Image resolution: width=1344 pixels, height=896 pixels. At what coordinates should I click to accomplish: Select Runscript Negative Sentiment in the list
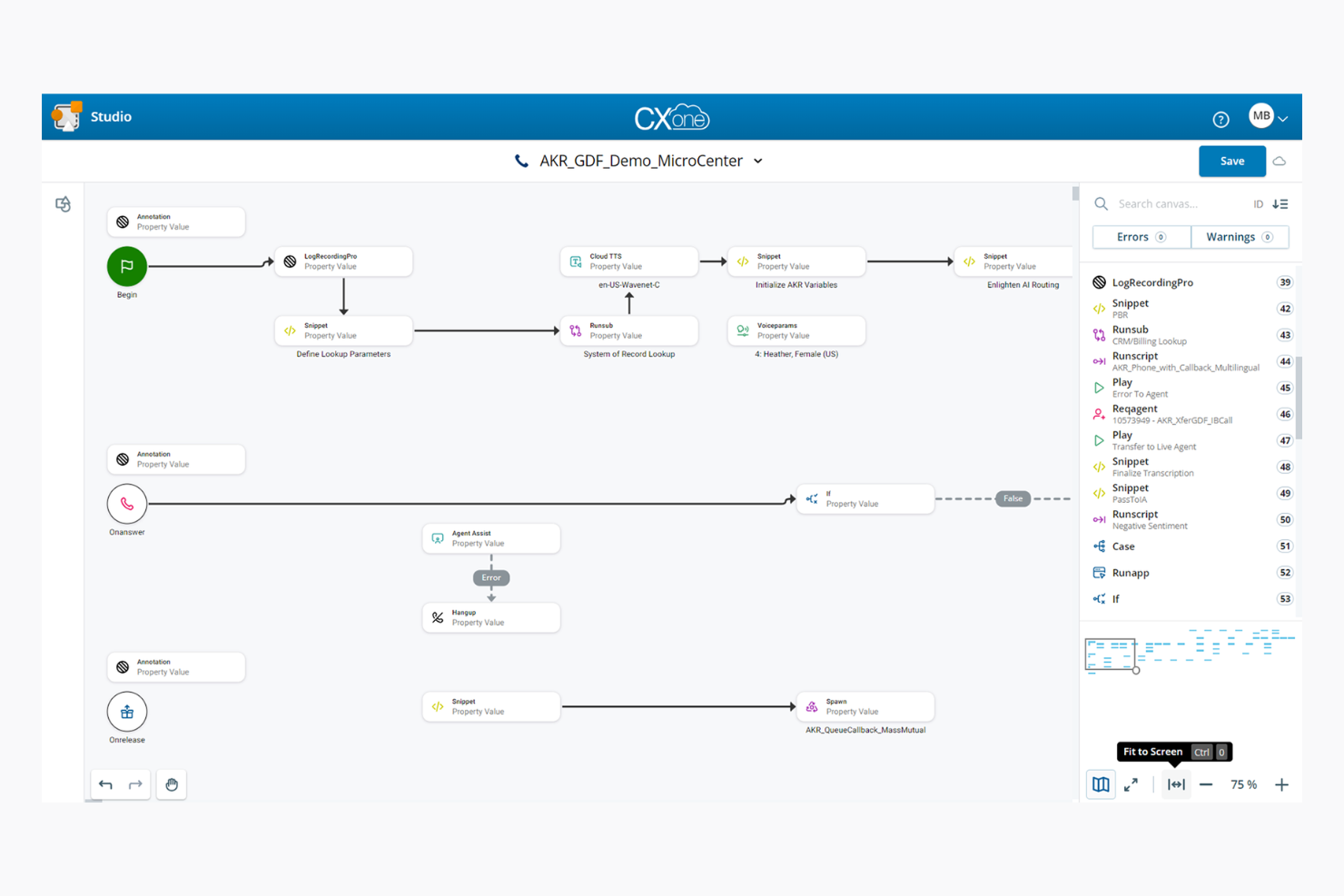click(1191, 519)
